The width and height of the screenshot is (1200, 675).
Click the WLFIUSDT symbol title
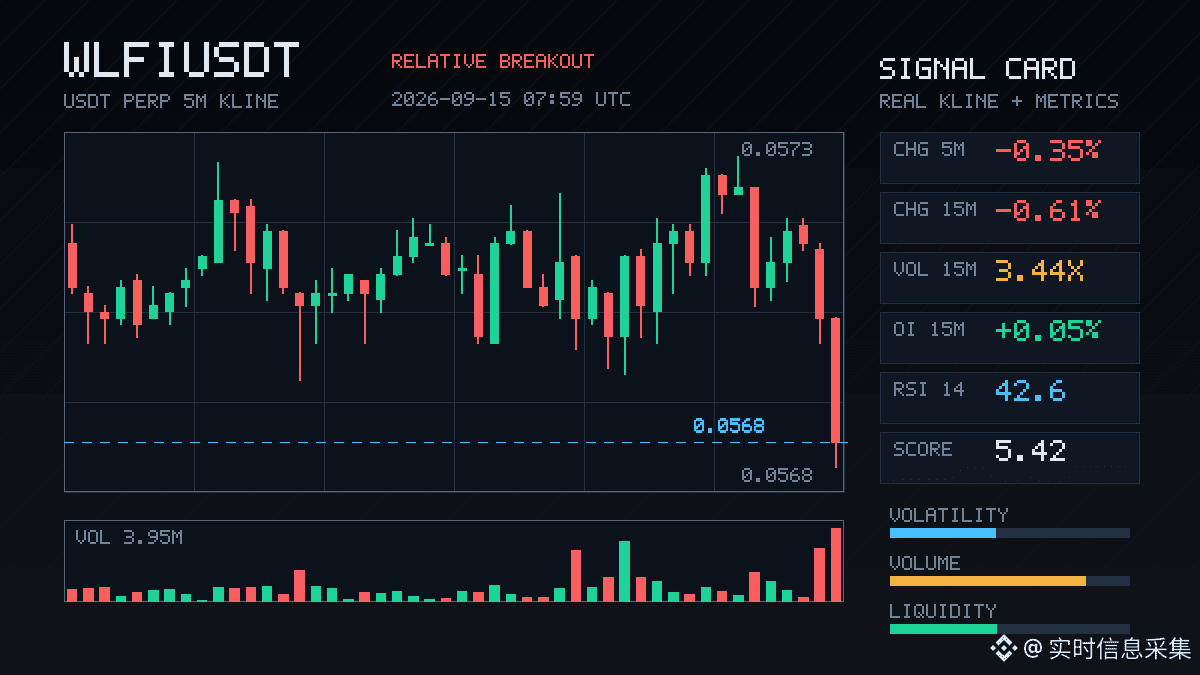[x=181, y=61]
